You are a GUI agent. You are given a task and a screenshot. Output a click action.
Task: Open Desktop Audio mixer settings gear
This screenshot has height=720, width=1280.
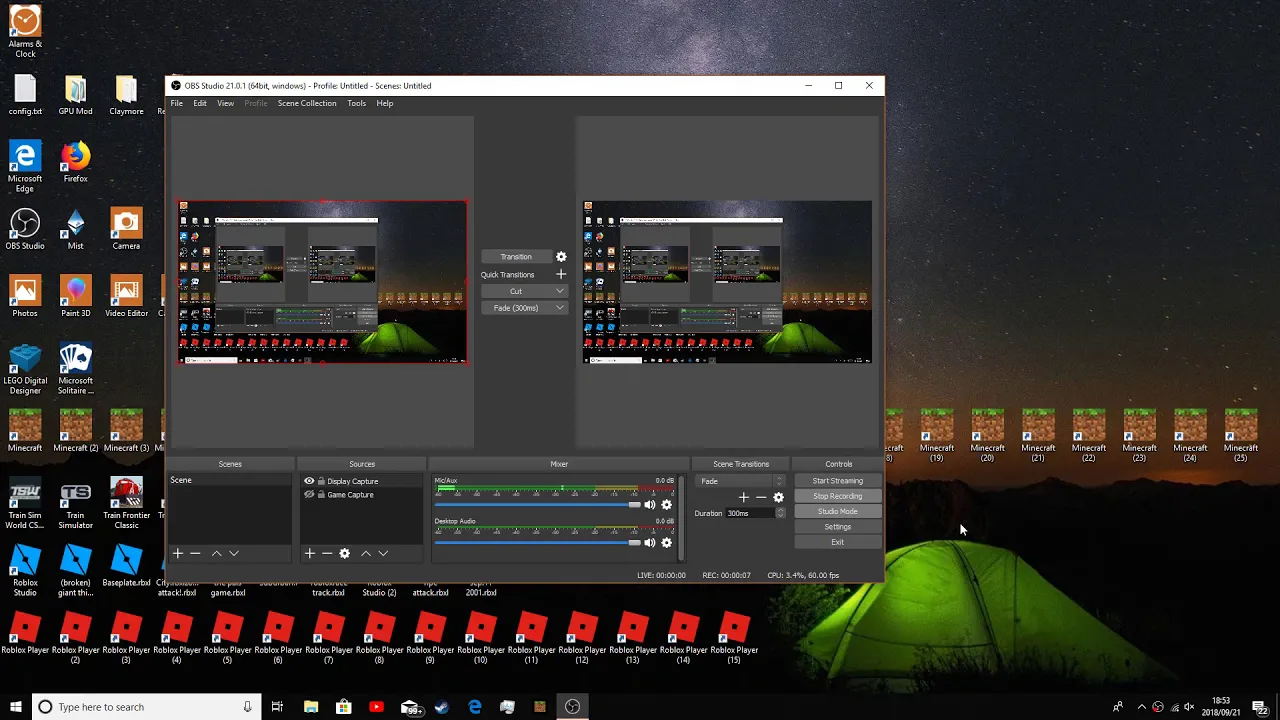pyautogui.click(x=667, y=543)
